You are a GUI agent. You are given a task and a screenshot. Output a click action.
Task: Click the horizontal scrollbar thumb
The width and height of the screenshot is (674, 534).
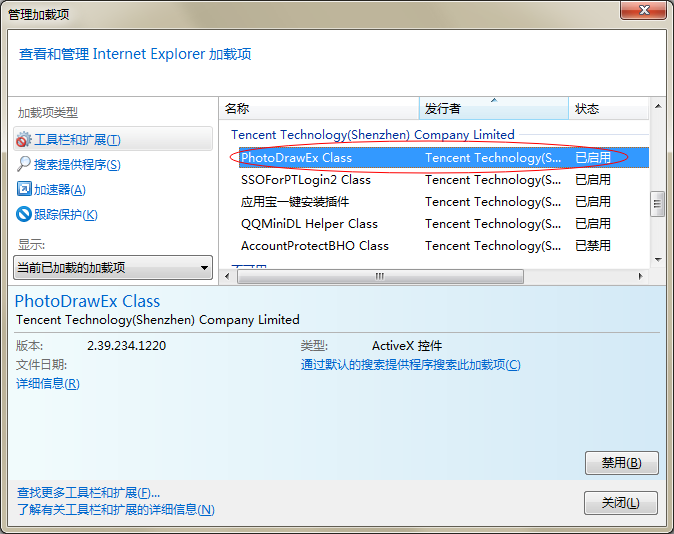[380, 276]
